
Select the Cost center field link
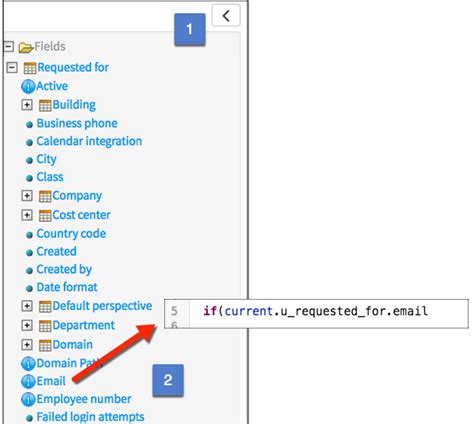click(81, 215)
